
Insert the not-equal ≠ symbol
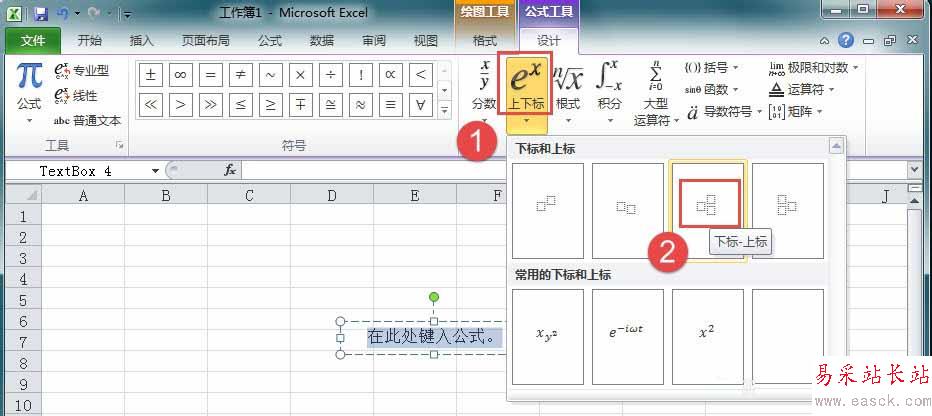click(241, 75)
